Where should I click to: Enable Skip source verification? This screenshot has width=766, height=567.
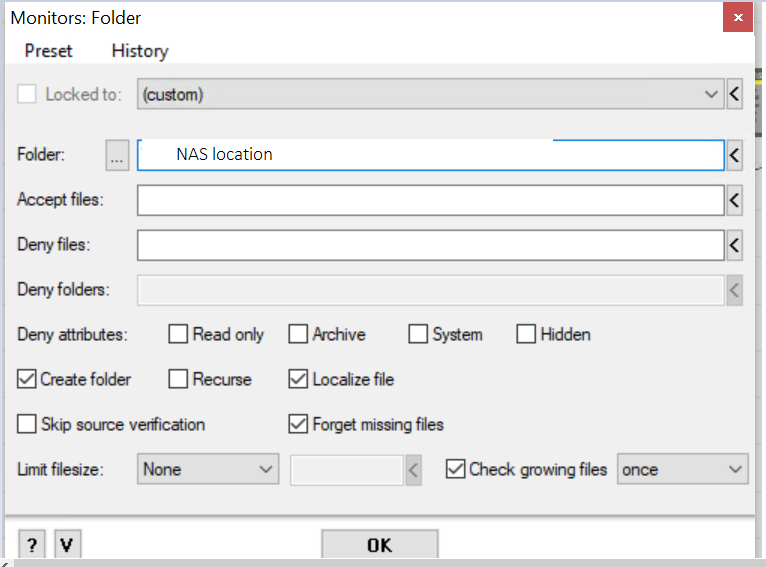(x=26, y=424)
